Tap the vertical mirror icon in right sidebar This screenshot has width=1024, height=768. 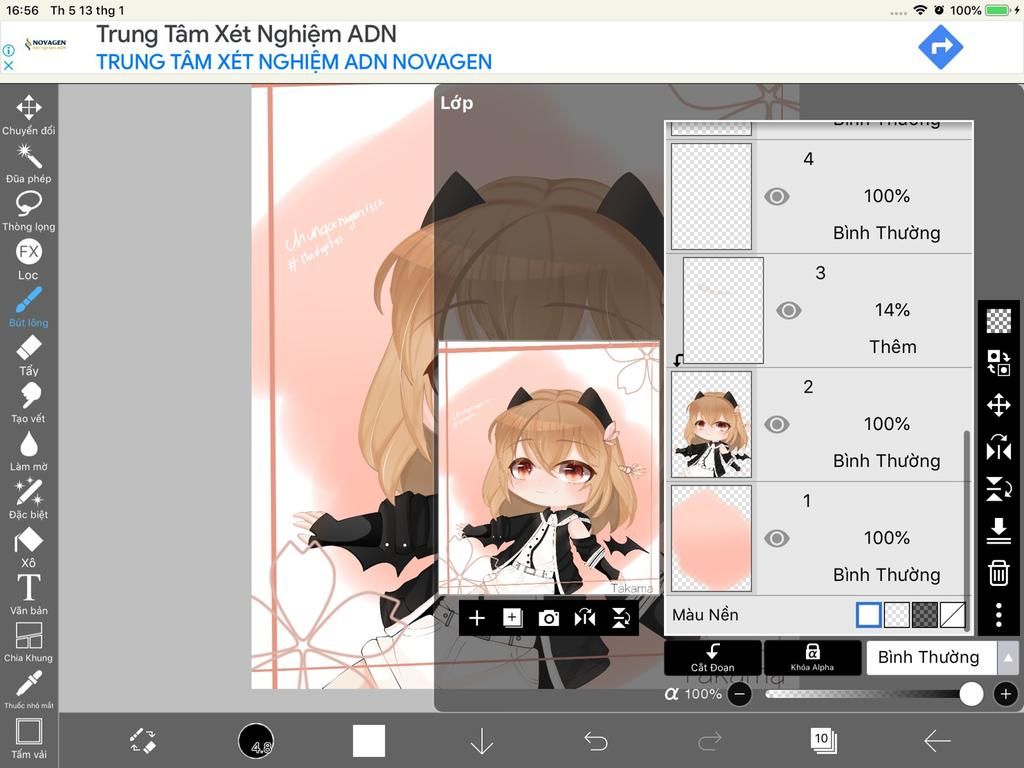[999, 489]
